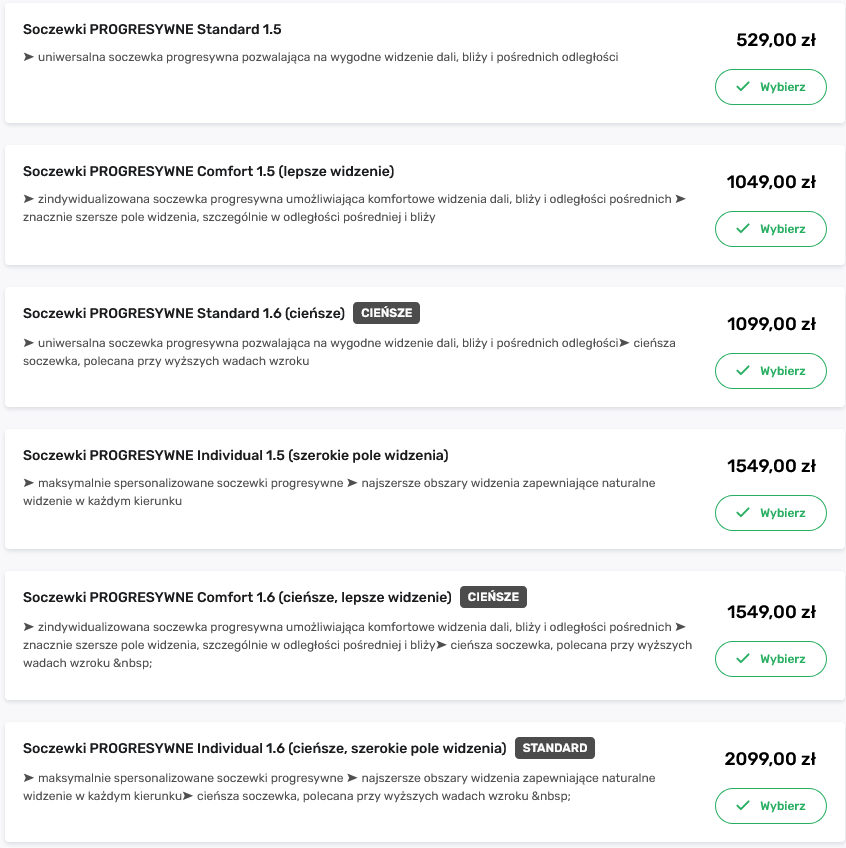Pick Comfort 1.6 lenses using Wybierz

[x=770, y=659]
